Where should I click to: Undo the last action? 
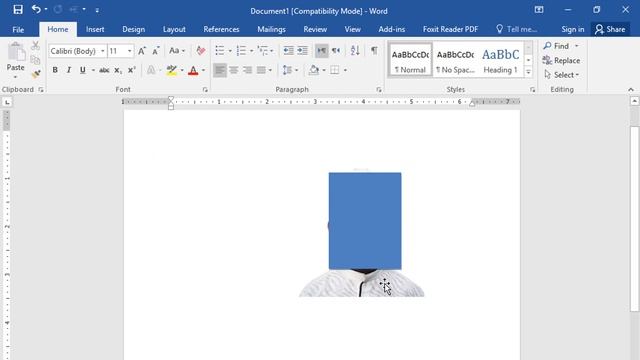36,9
